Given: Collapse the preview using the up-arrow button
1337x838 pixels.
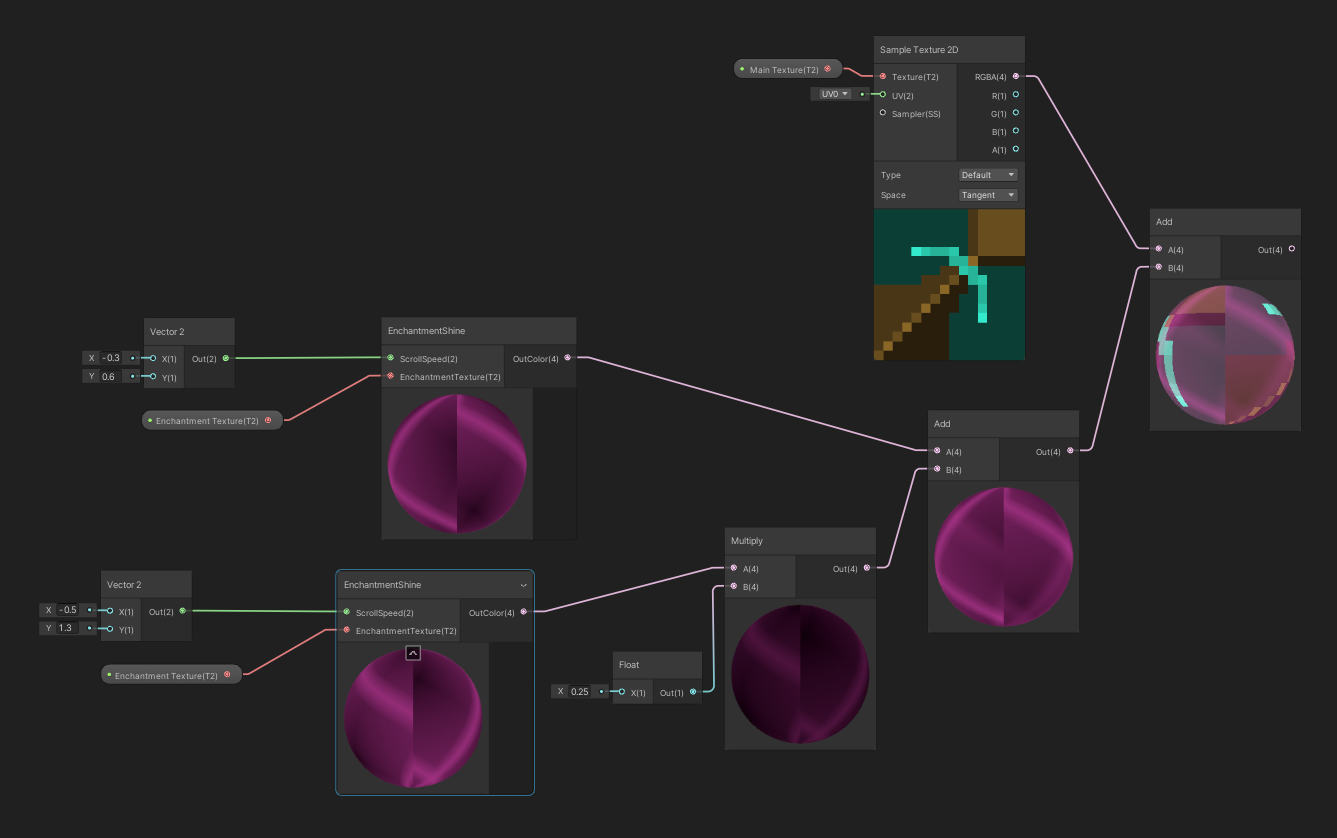Looking at the screenshot, I should (412, 652).
